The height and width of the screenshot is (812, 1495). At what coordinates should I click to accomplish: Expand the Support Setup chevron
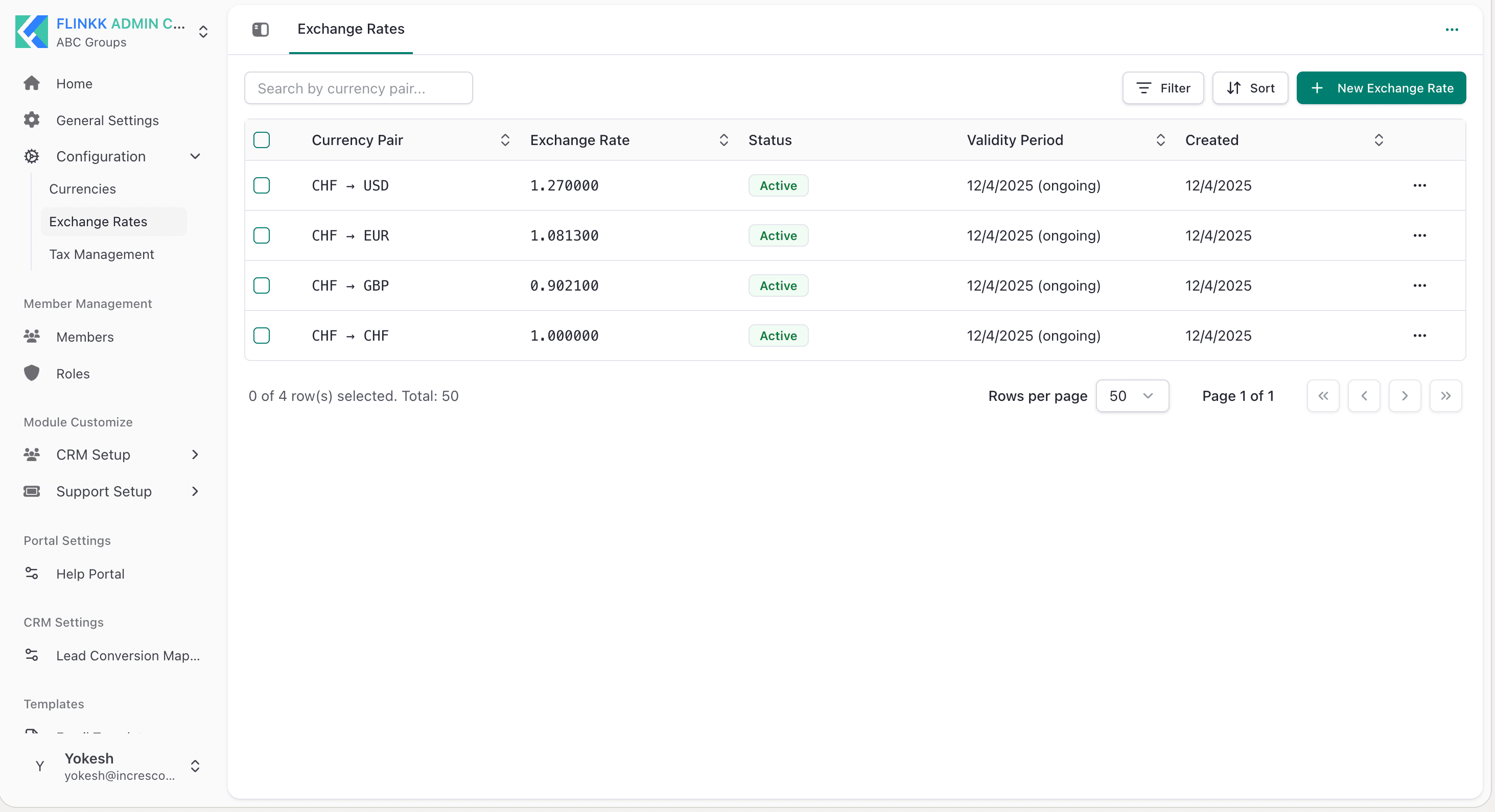pos(195,491)
